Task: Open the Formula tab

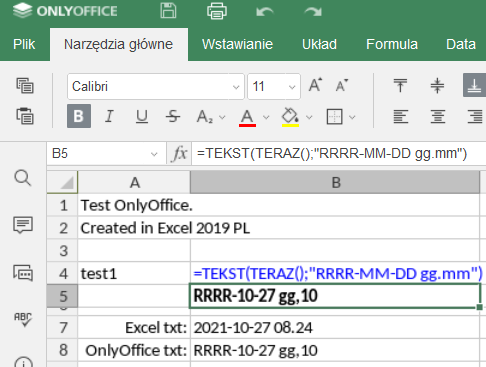Action: point(392,44)
